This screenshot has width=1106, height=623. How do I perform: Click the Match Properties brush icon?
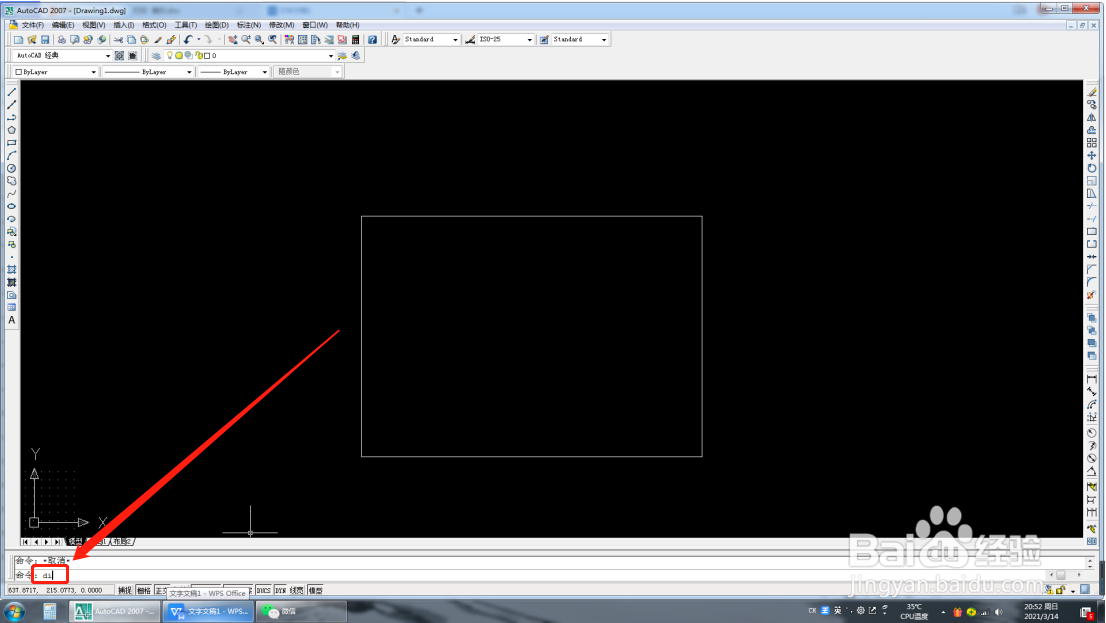[x=171, y=40]
